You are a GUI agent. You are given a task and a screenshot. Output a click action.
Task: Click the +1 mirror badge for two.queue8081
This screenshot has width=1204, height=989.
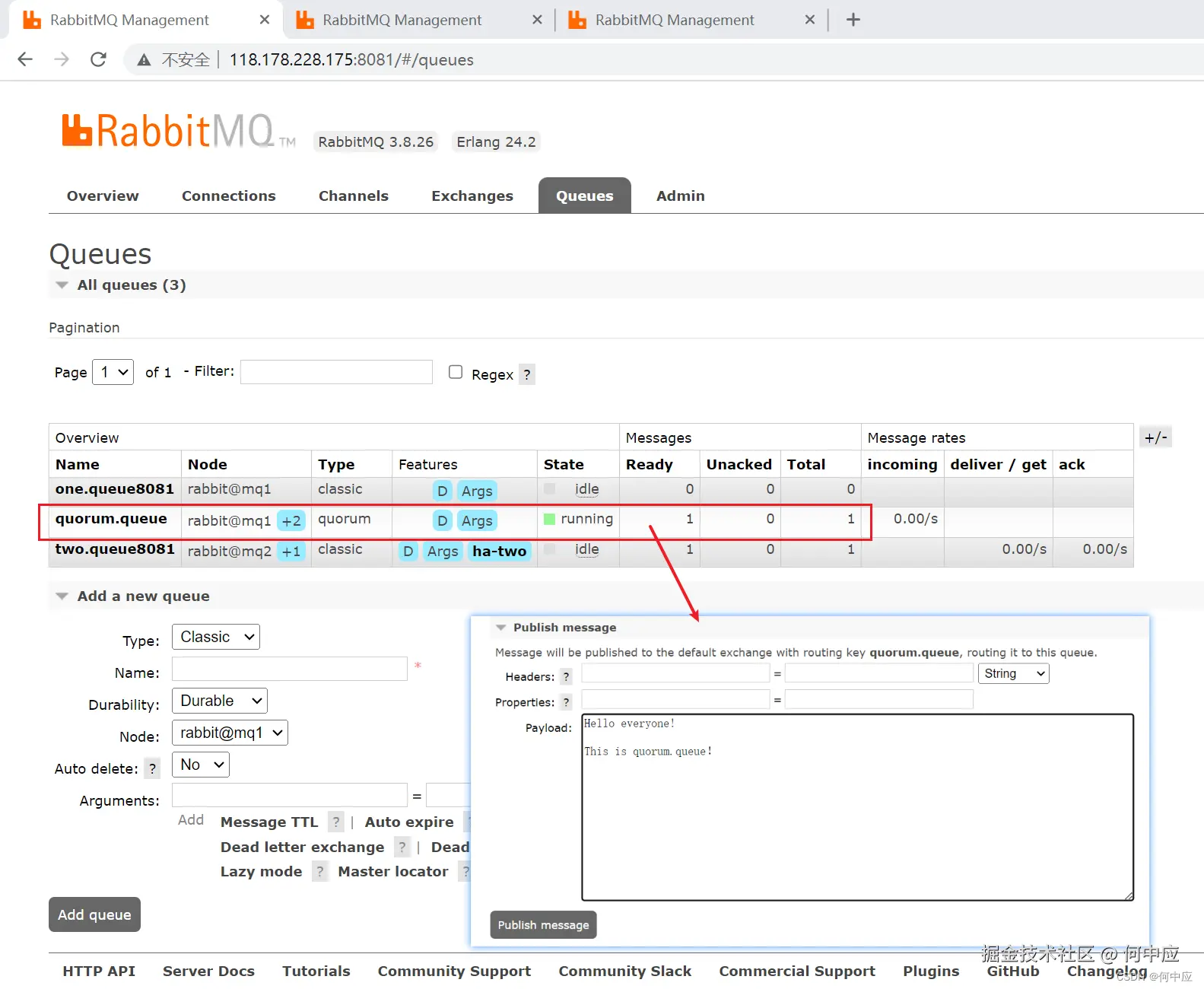pyautogui.click(x=291, y=551)
